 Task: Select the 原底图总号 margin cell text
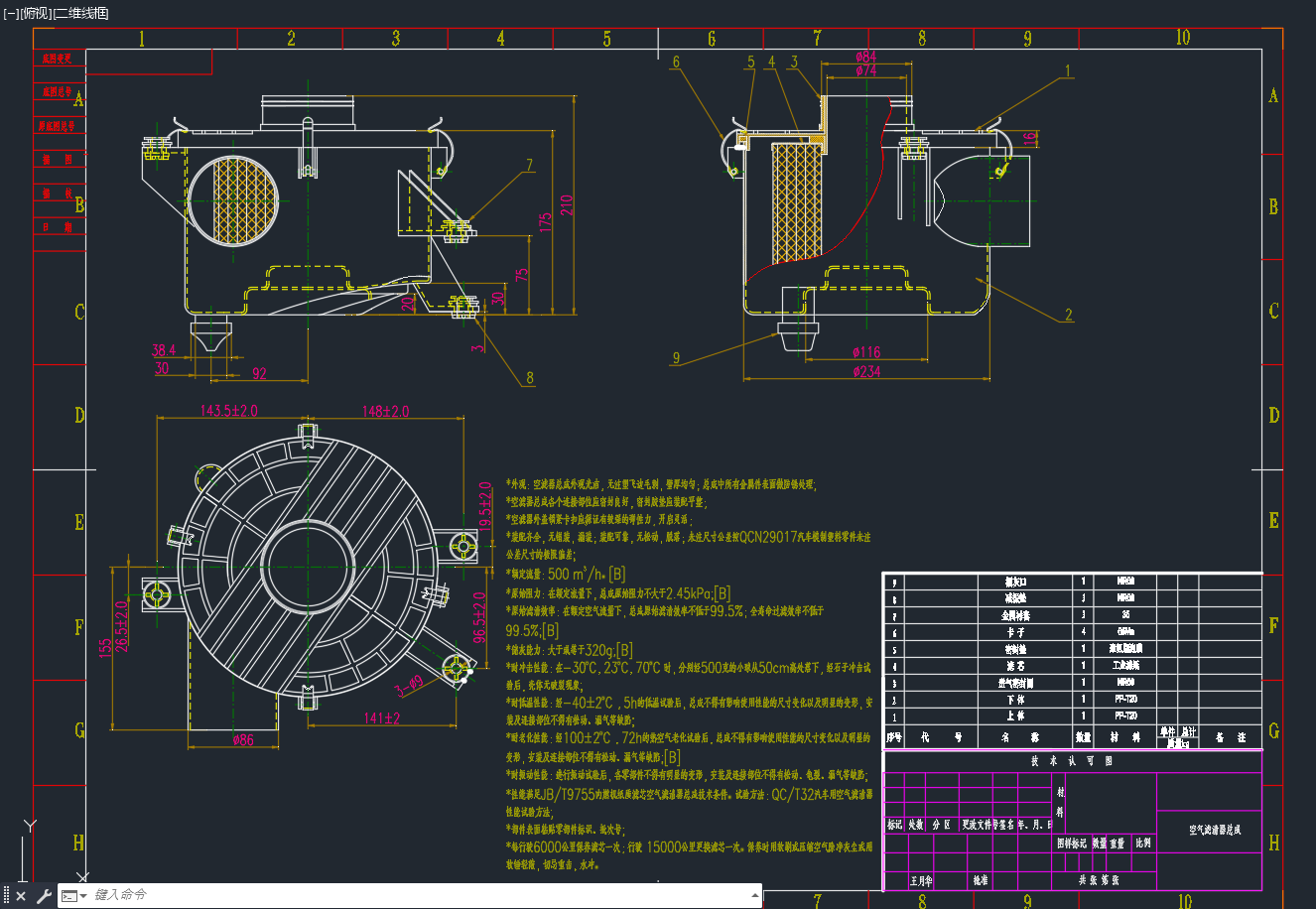[57, 126]
